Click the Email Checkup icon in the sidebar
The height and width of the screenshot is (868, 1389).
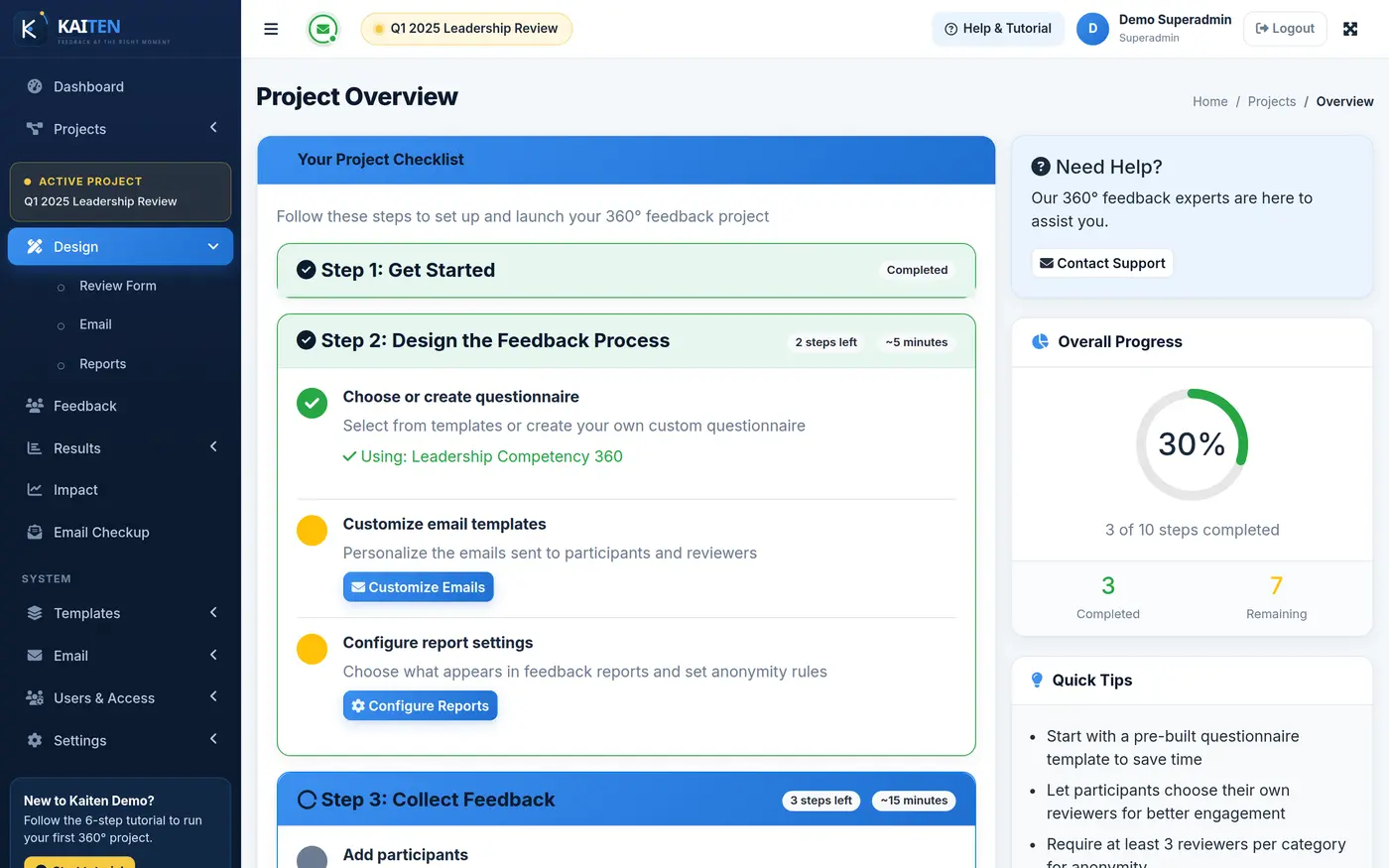point(35,533)
